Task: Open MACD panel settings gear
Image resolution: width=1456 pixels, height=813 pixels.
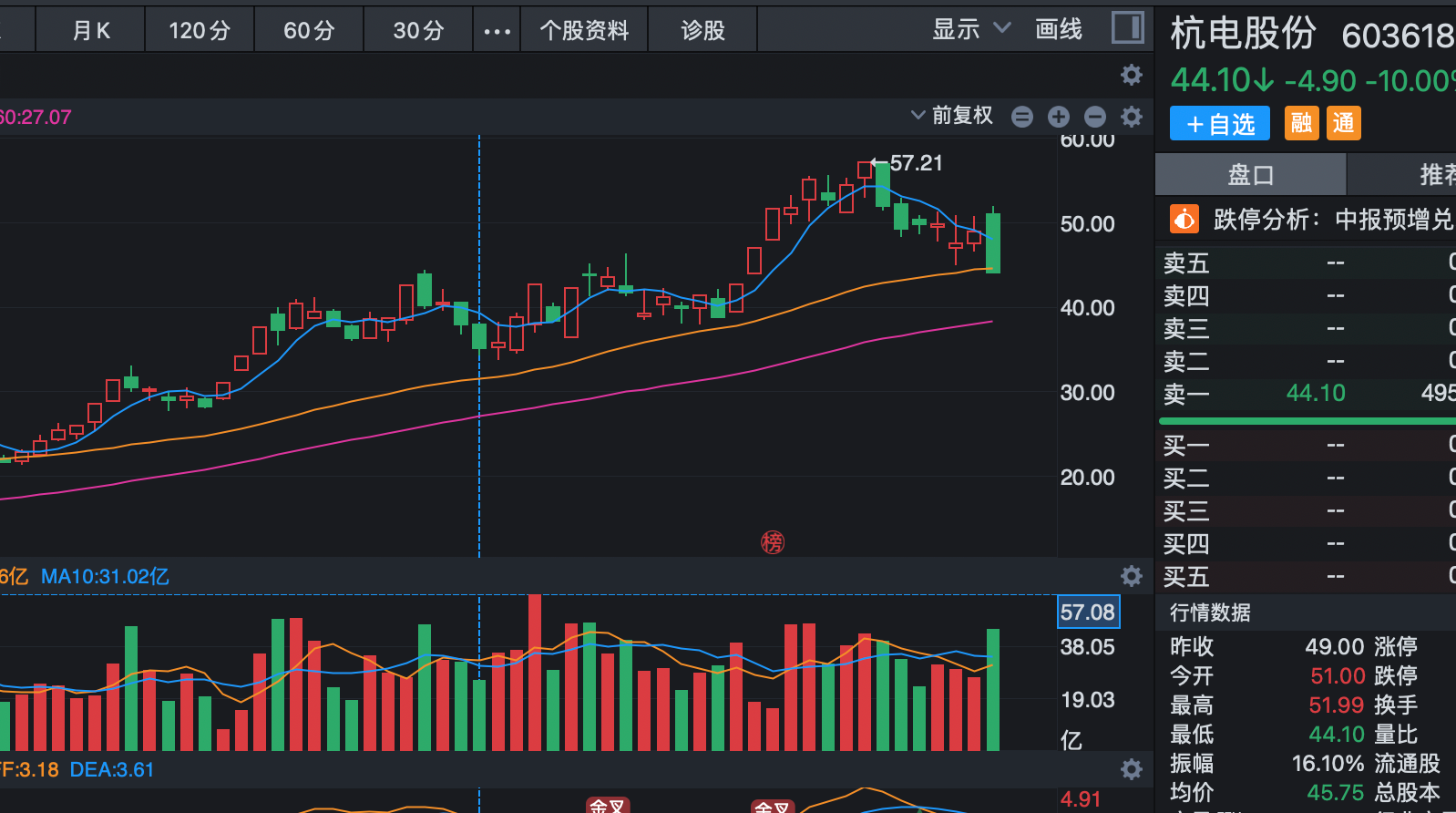Action: [x=1132, y=769]
